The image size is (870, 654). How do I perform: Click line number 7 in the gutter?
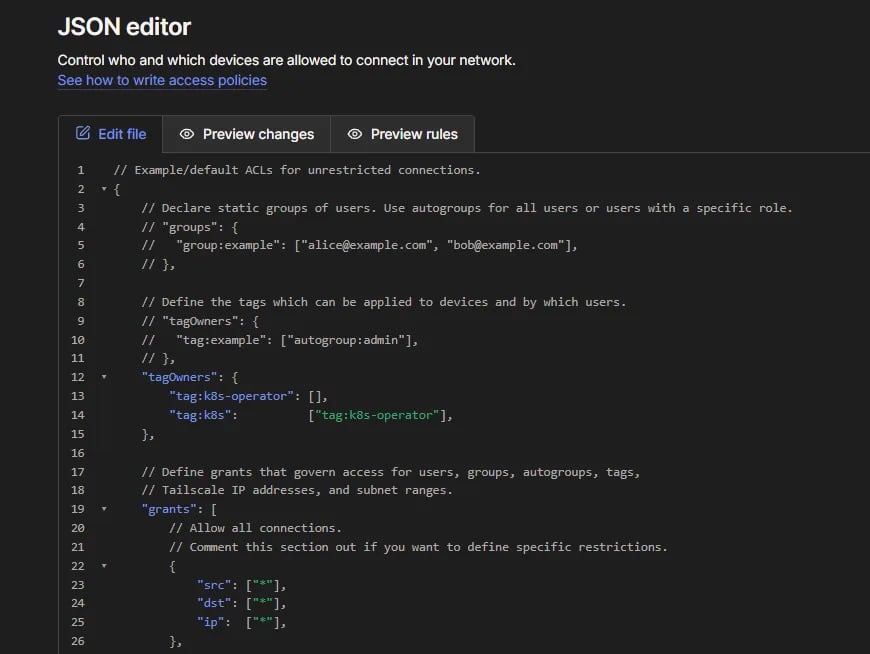click(x=81, y=283)
